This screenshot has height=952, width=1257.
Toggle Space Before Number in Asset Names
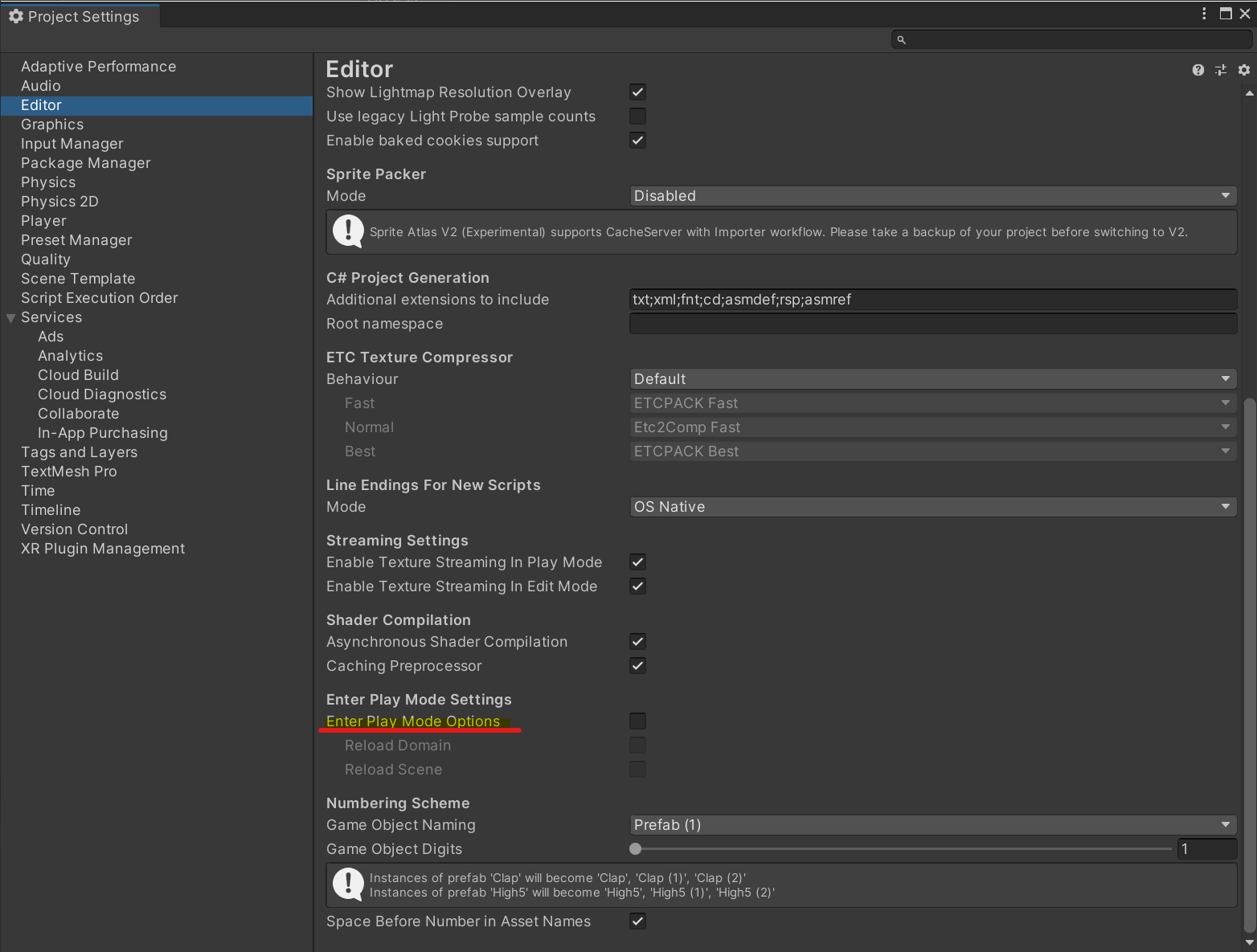(637, 921)
